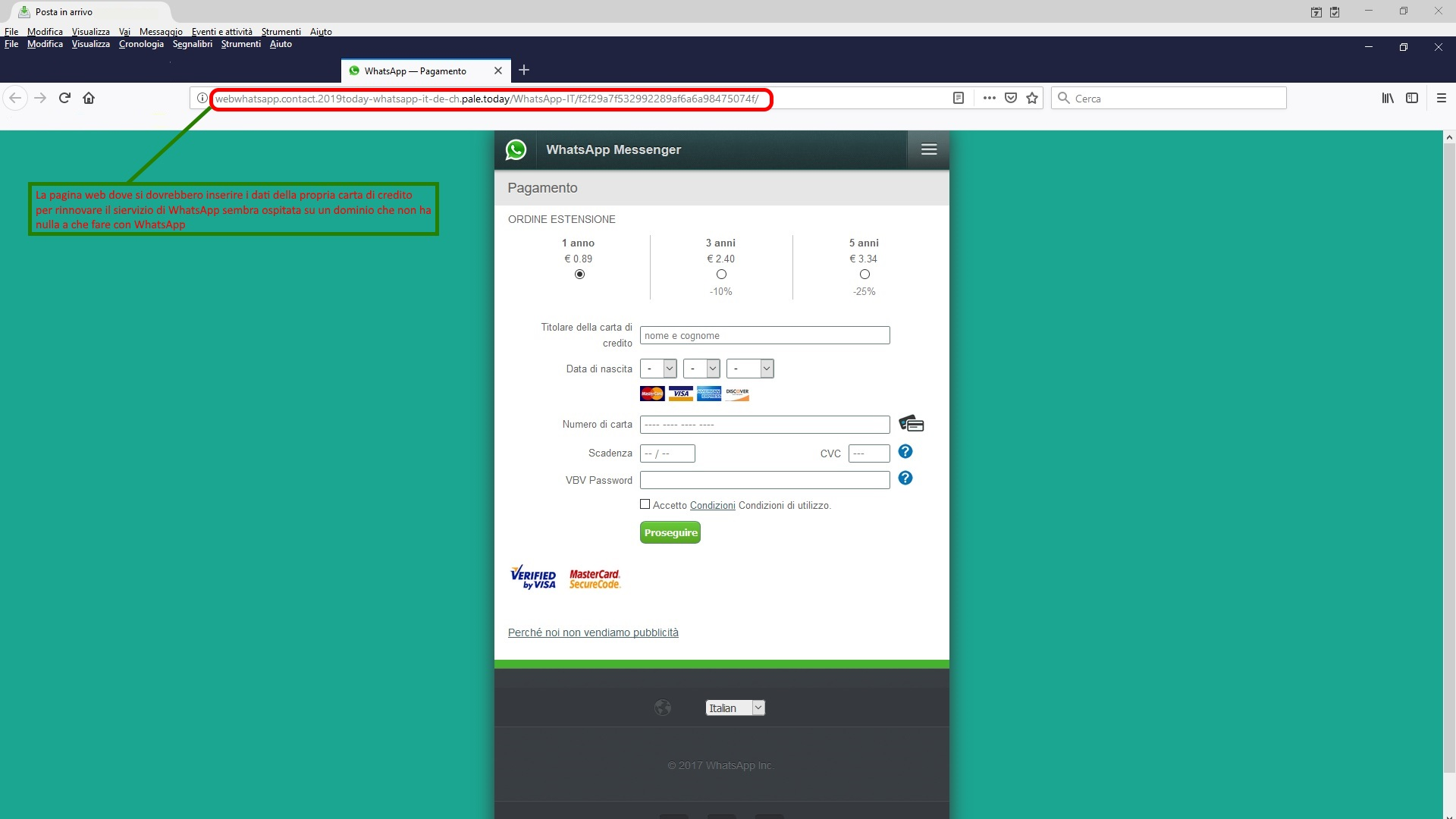
Task: Open Messaggio menu in mail window
Action: pos(161,32)
